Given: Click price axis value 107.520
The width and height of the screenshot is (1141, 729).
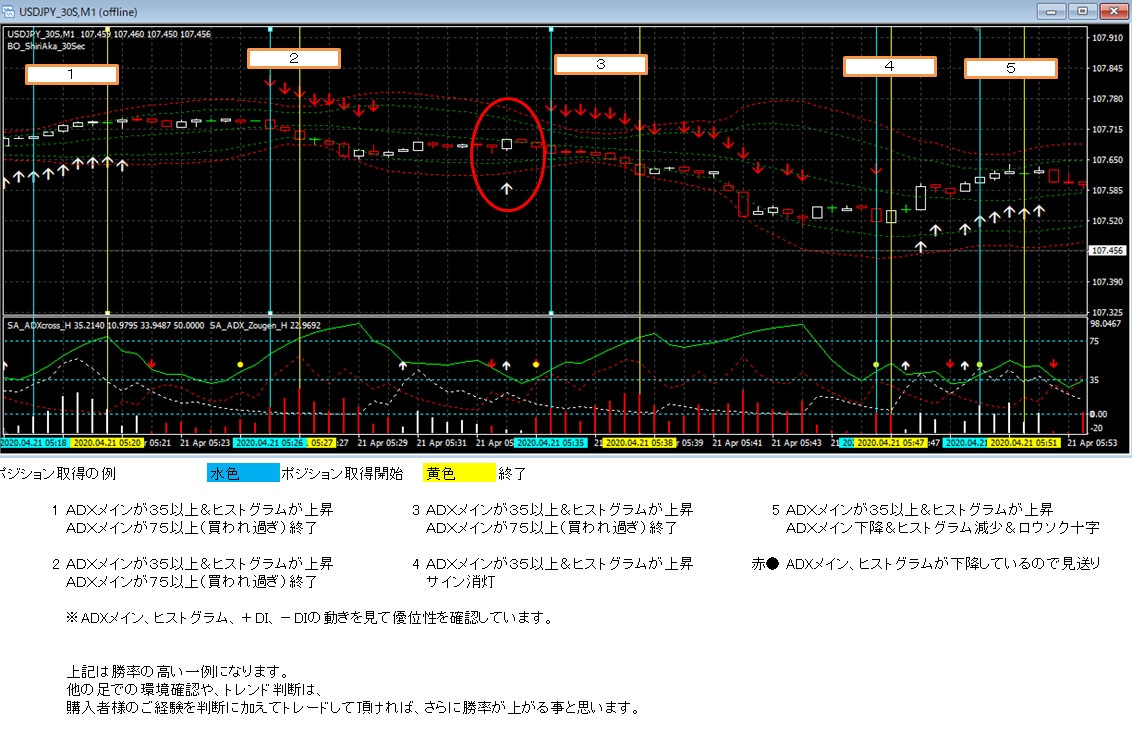Looking at the screenshot, I should (x=1107, y=221).
